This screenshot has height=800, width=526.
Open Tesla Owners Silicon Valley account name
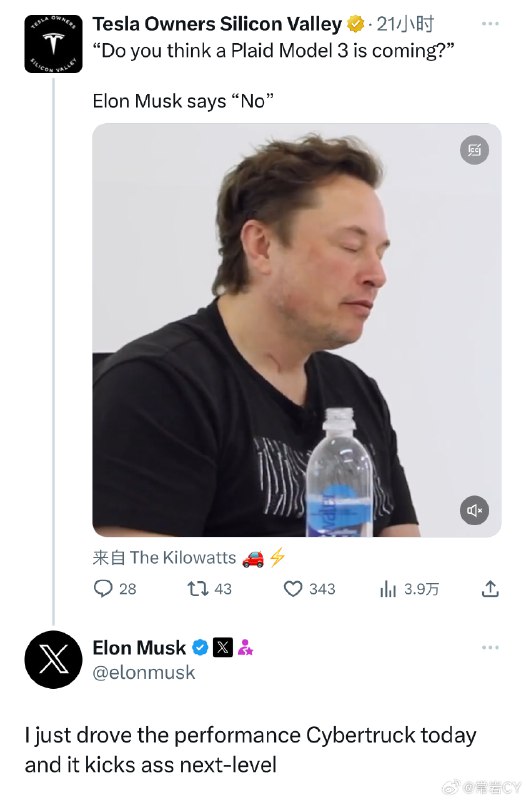pyautogui.click(x=217, y=24)
